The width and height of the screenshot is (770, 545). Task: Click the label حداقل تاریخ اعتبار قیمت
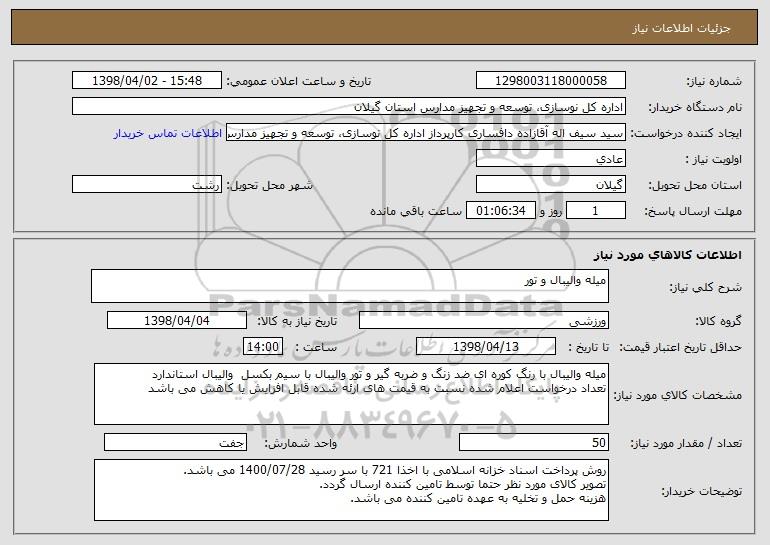coord(680,348)
